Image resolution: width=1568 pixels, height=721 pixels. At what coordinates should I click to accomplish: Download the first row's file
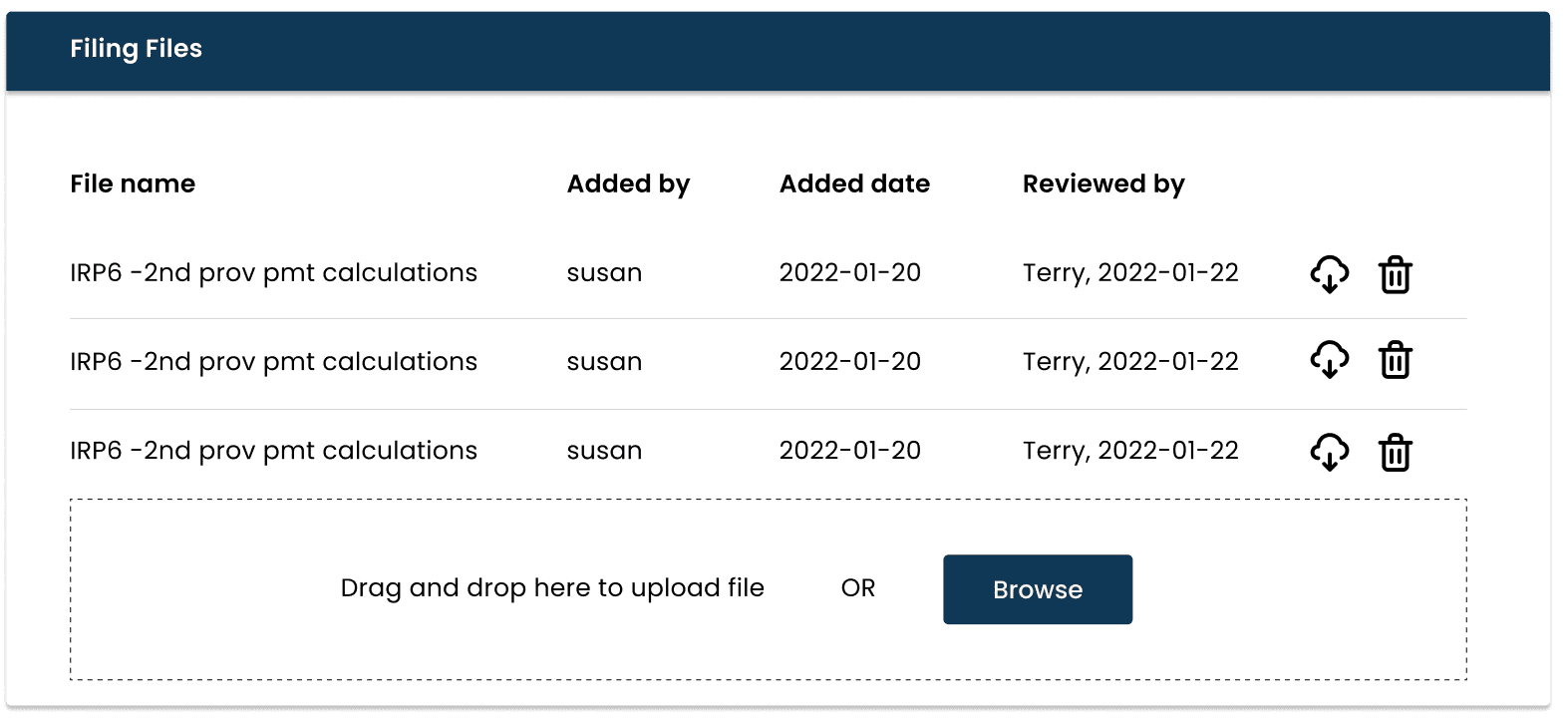(x=1329, y=274)
